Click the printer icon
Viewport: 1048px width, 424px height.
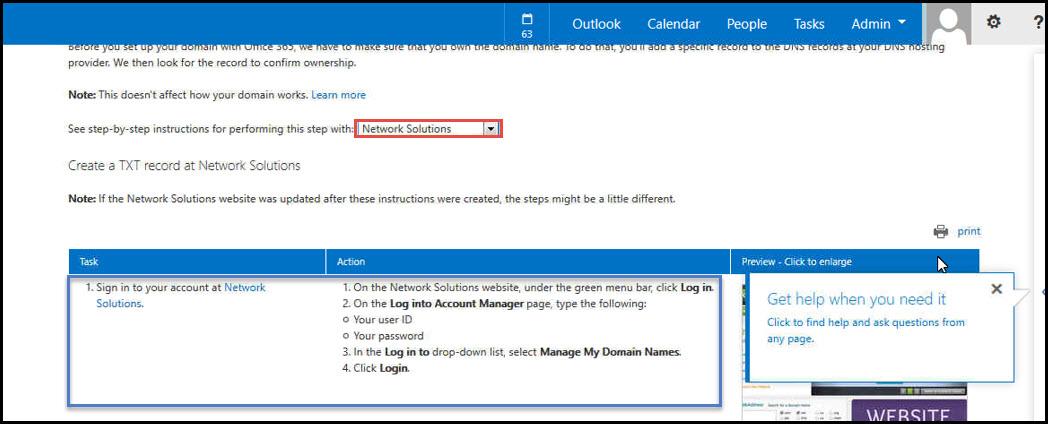pyautogui.click(x=940, y=231)
